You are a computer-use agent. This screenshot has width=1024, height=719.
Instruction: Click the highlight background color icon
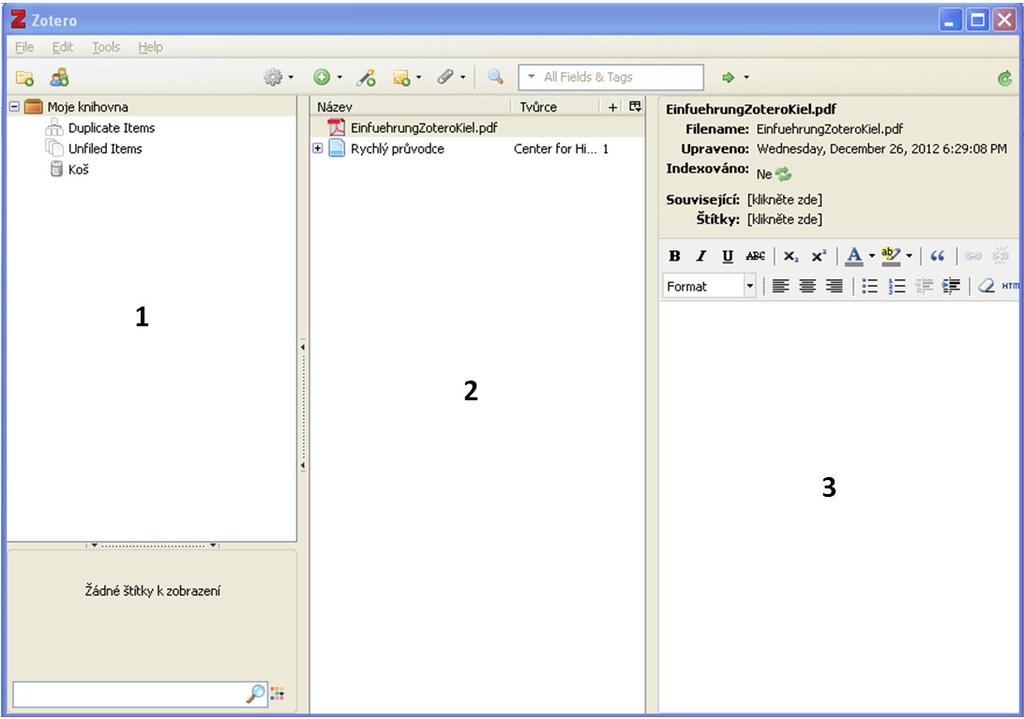(x=891, y=256)
